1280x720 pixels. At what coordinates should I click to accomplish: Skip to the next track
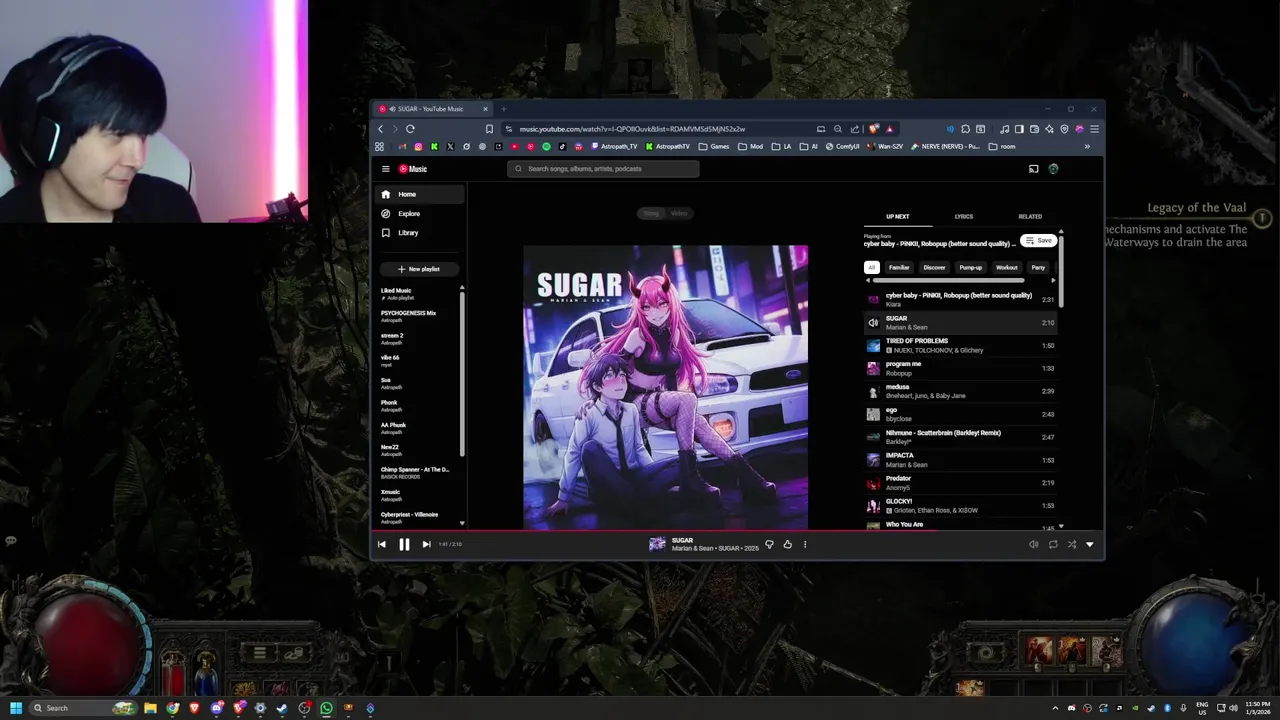(426, 544)
